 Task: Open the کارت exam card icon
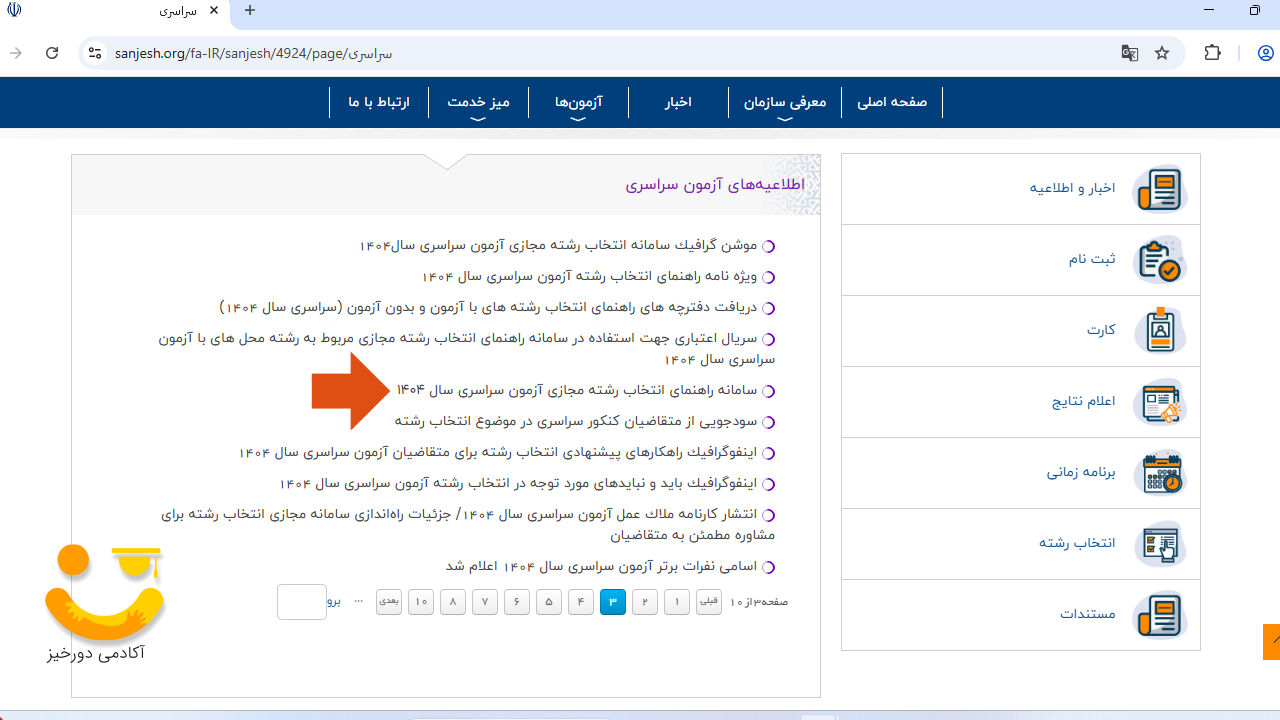click(x=1160, y=330)
